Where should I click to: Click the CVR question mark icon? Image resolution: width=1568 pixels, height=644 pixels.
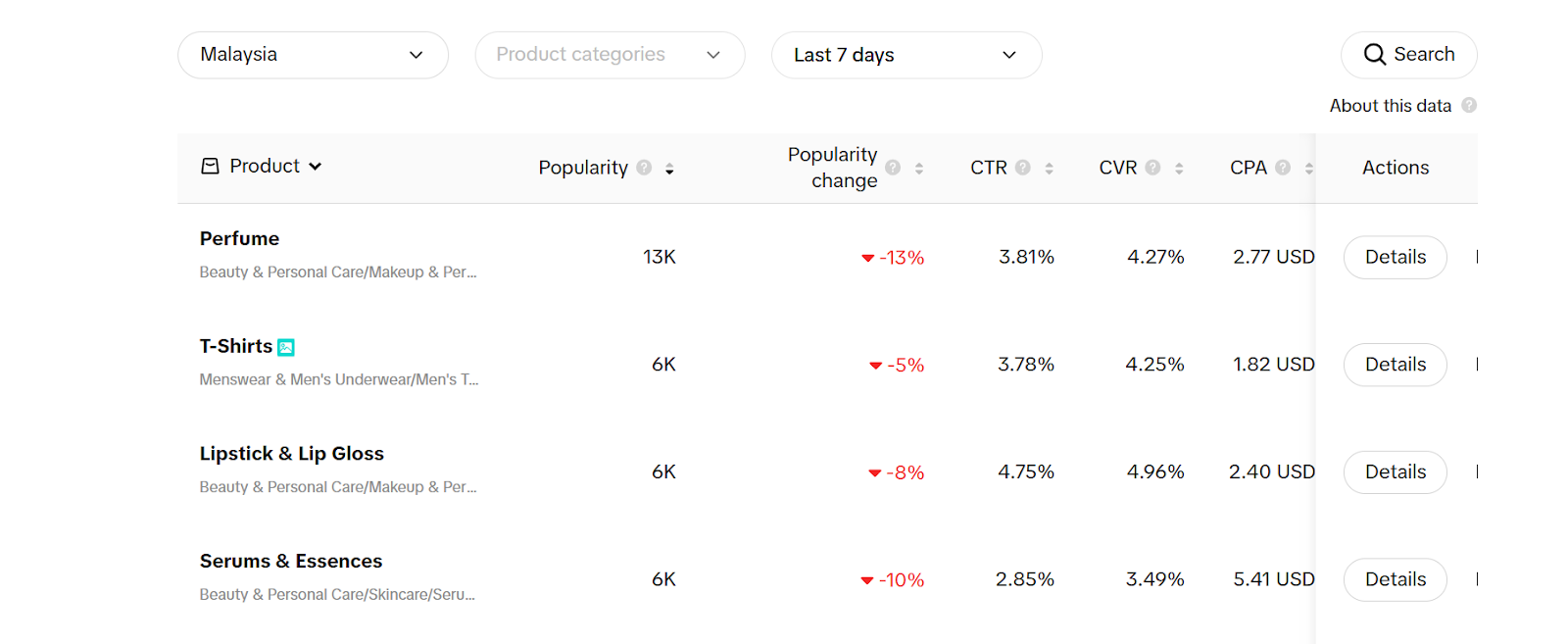tap(1153, 167)
